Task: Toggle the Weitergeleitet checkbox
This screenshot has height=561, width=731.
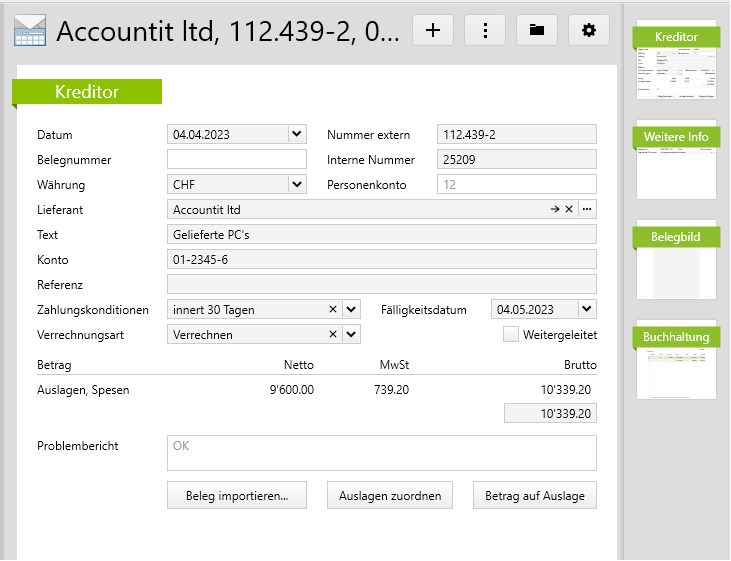Action: [511, 335]
